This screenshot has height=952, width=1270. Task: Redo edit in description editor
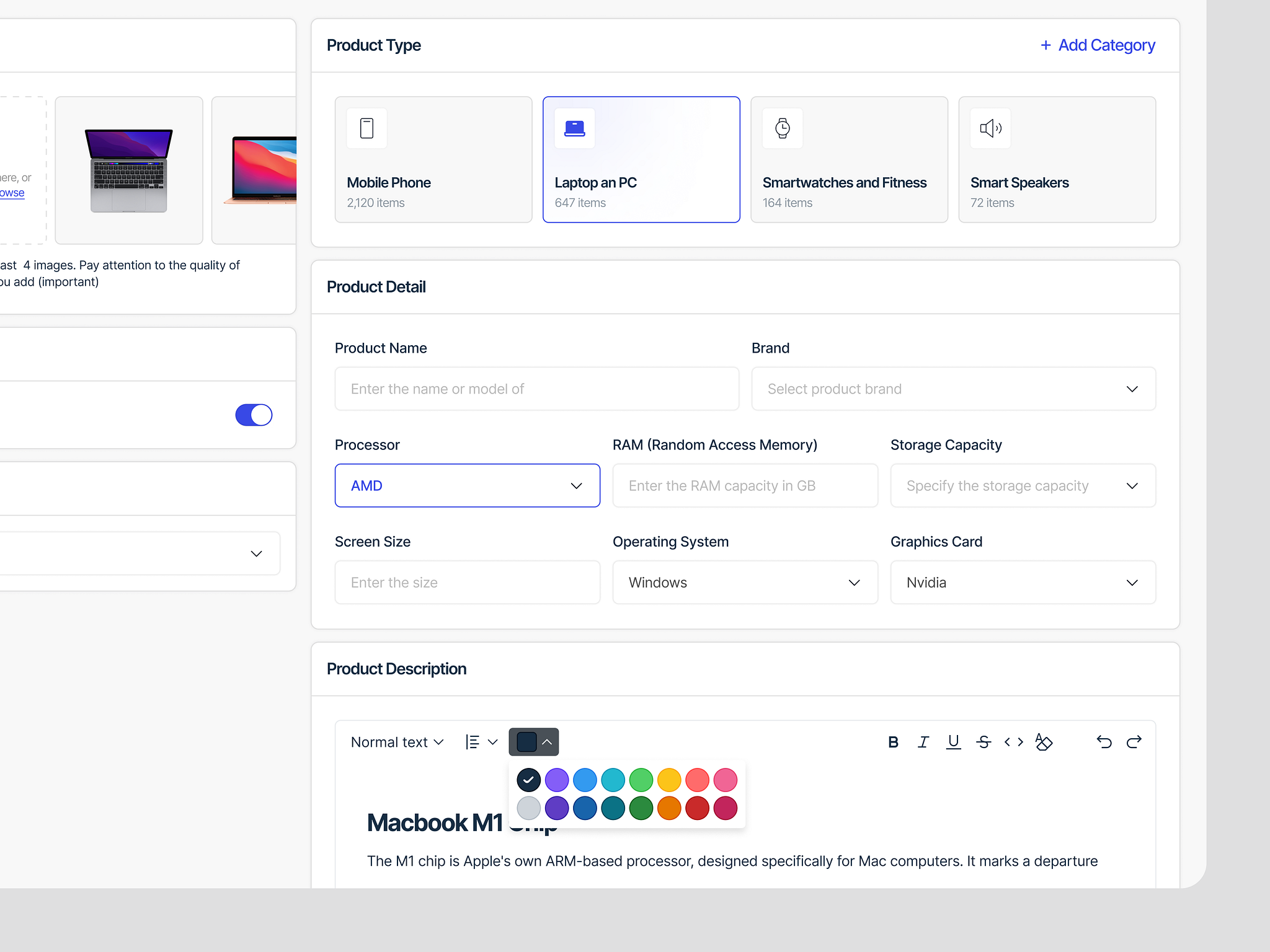(1134, 742)
